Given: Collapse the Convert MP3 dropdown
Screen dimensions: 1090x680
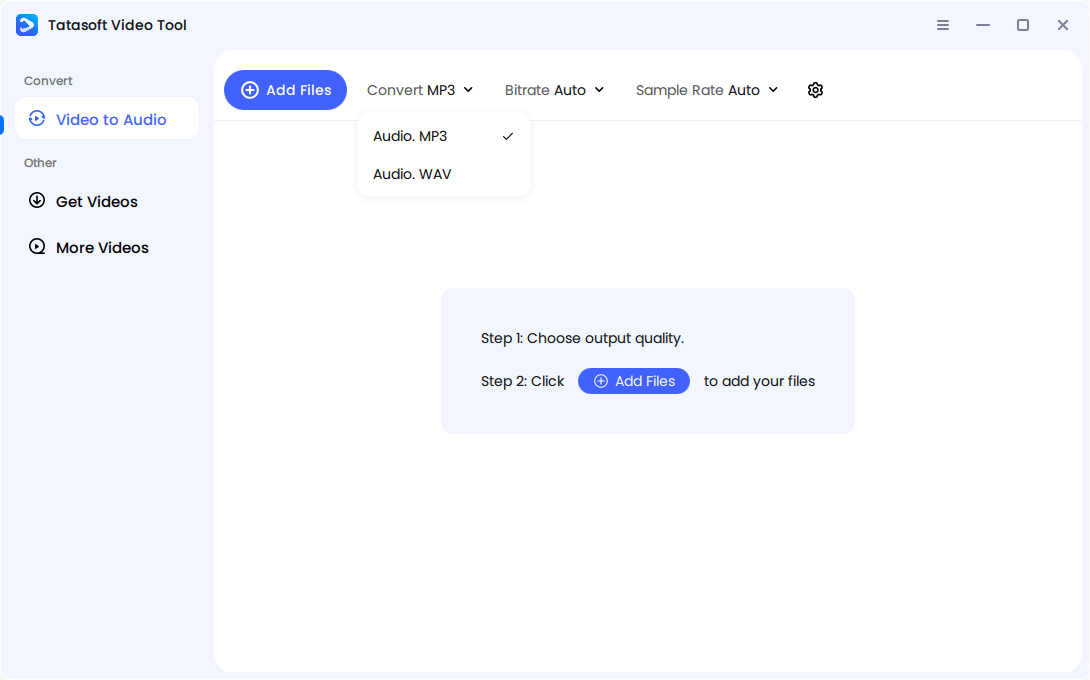Looking at the screenshot, I should click(x=420, y=90).
